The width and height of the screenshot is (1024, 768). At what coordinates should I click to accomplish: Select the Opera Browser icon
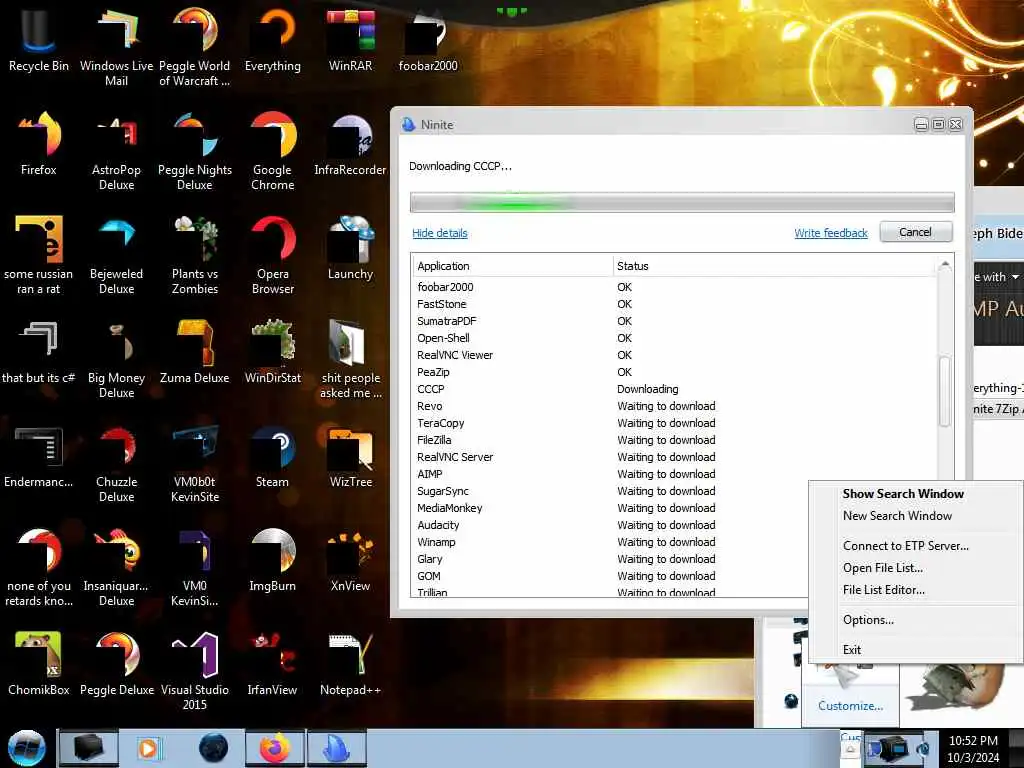tap(273, 255)
